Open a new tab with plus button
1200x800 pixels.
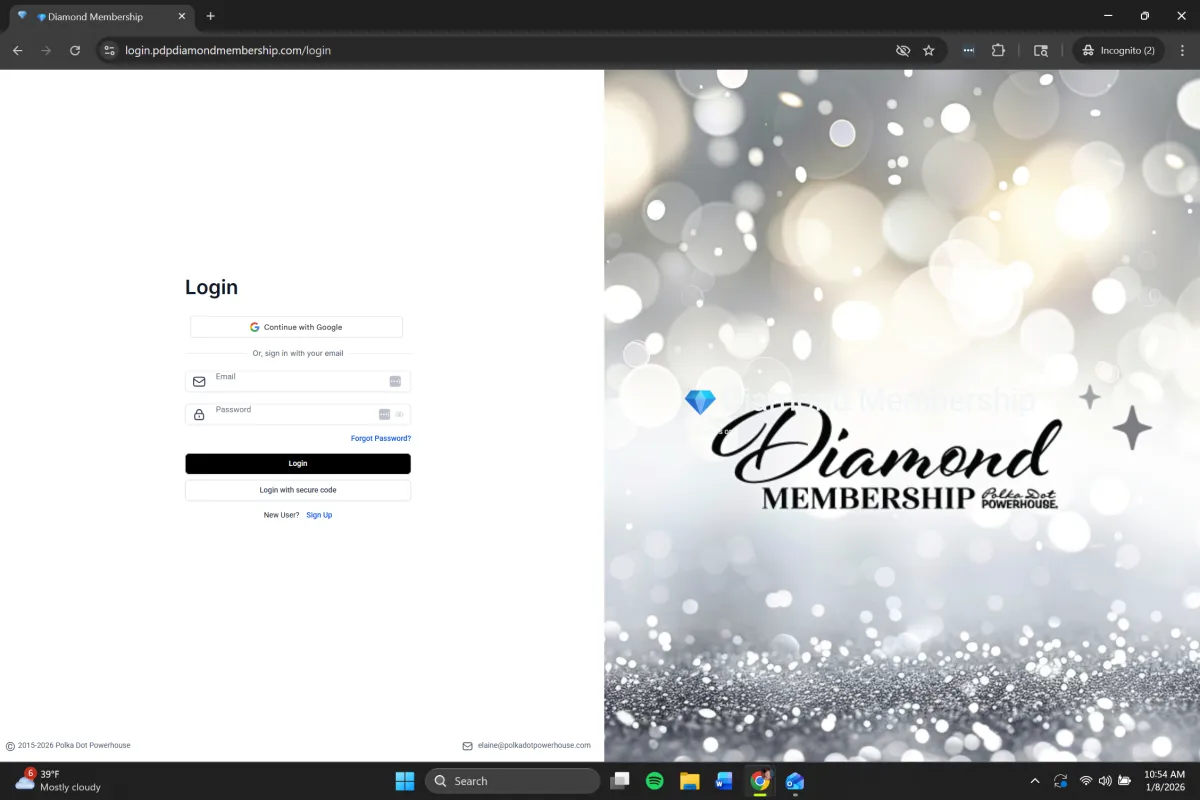(x=210, y=16)
